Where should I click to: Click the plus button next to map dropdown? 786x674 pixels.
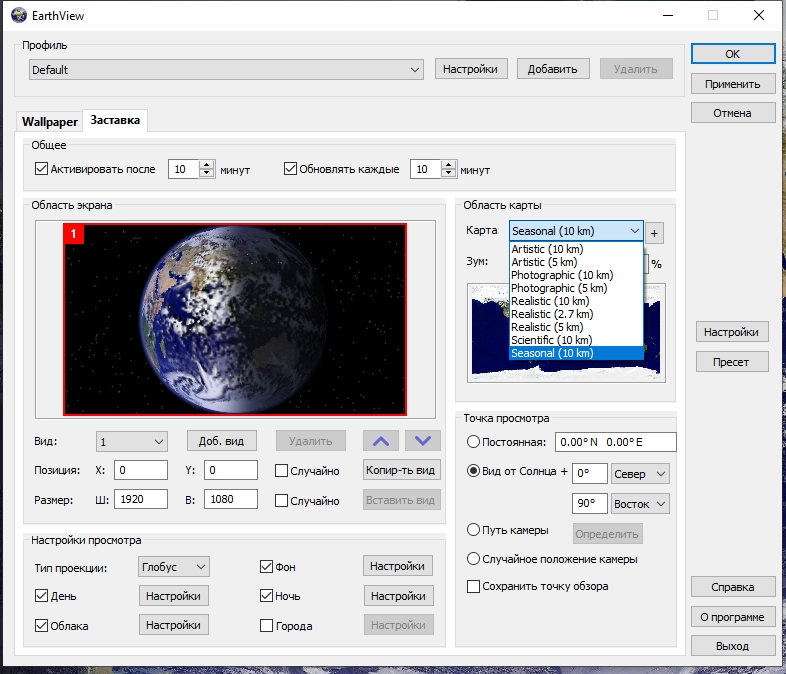(655, 232)
